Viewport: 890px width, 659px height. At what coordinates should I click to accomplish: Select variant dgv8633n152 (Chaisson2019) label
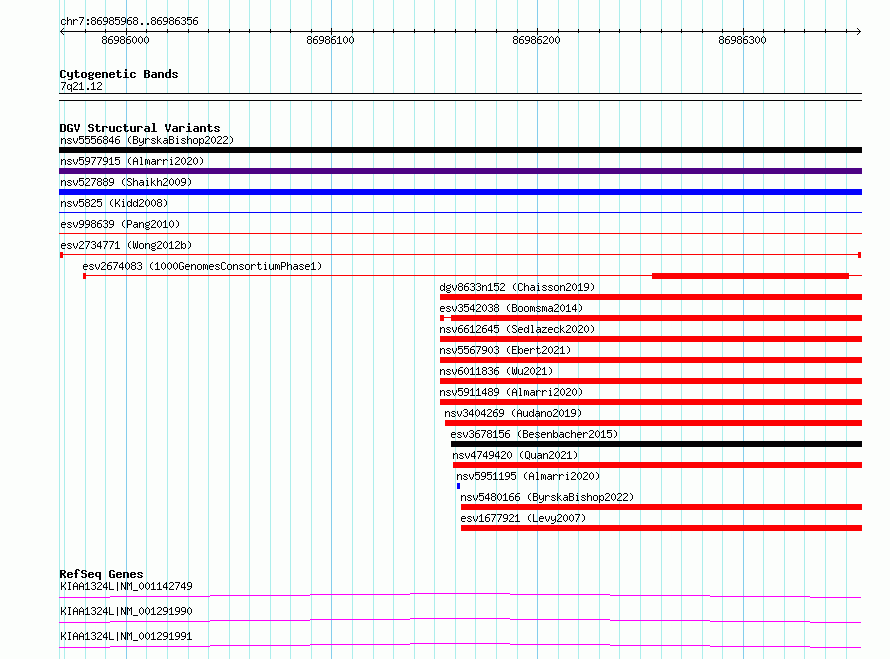[x=517, y=287]
